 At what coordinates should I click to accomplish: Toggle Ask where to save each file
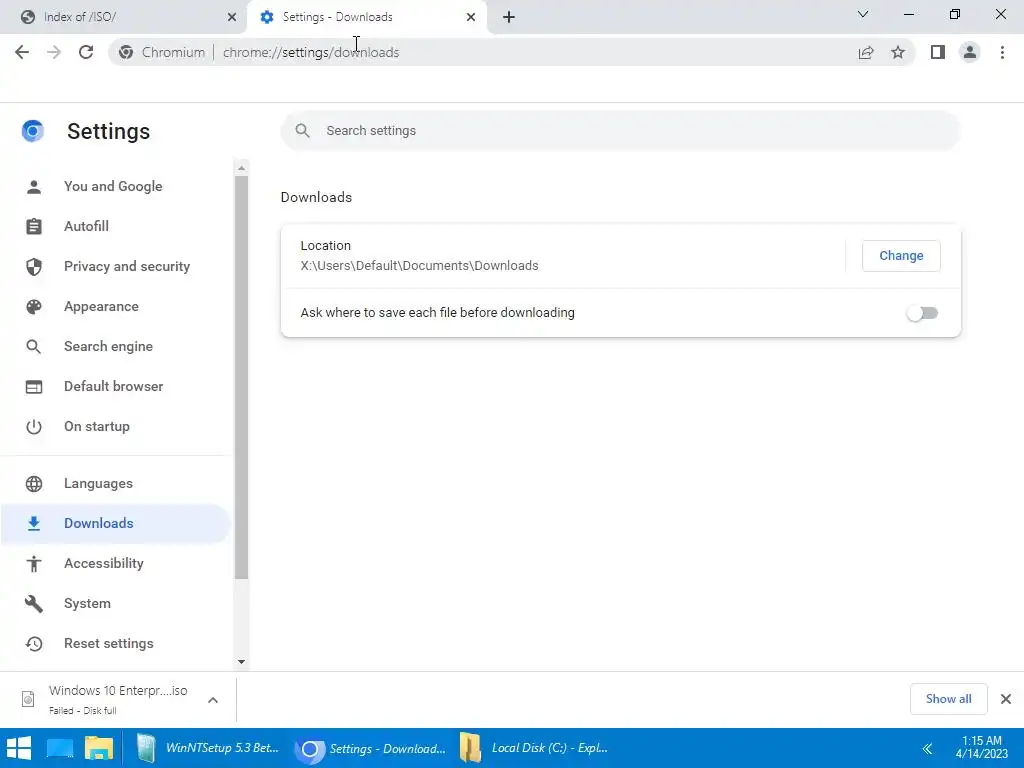point(922,313)
